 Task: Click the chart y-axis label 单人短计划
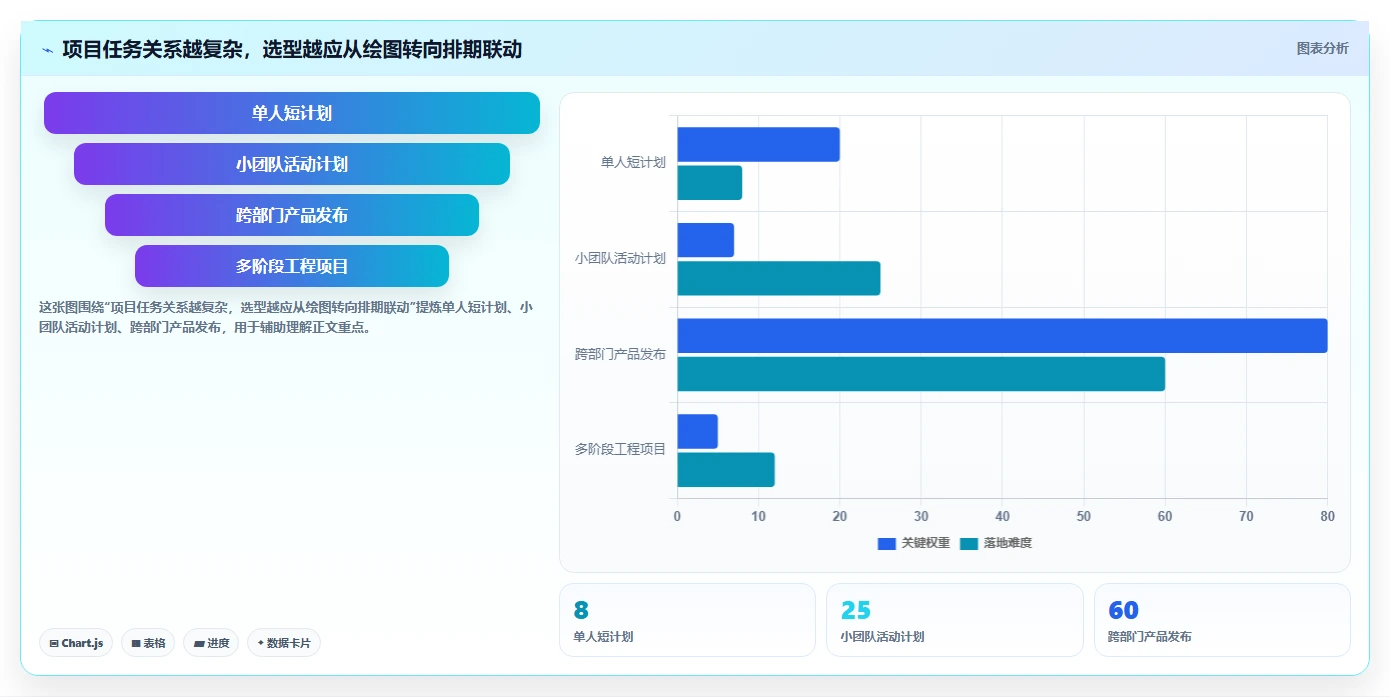click(633, 162)
